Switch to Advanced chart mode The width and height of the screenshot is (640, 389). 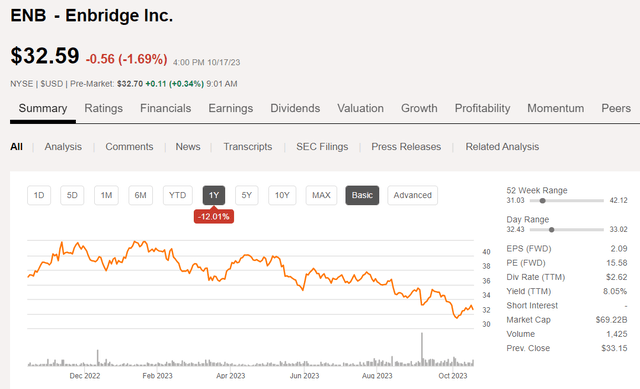(x=413, y=195)
